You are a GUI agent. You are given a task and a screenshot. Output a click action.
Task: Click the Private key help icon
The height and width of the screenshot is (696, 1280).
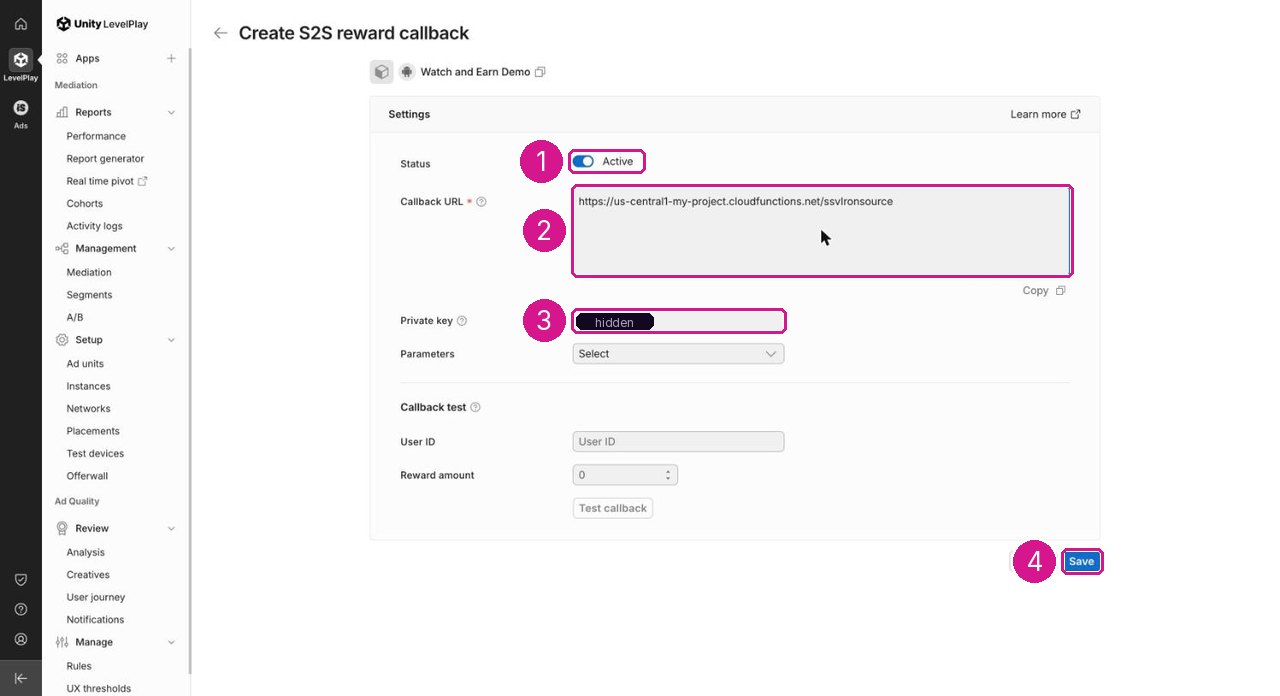point(462,321)
